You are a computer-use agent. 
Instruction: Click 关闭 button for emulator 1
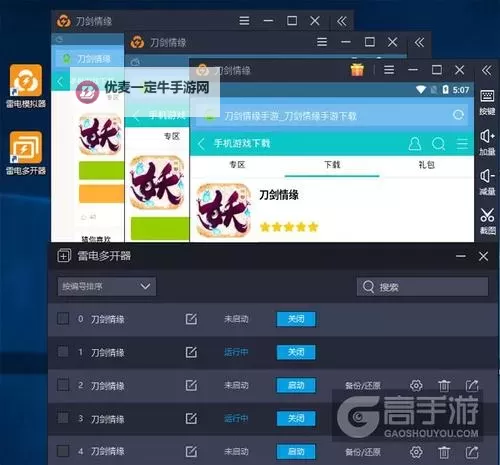(x=296, y=352)
